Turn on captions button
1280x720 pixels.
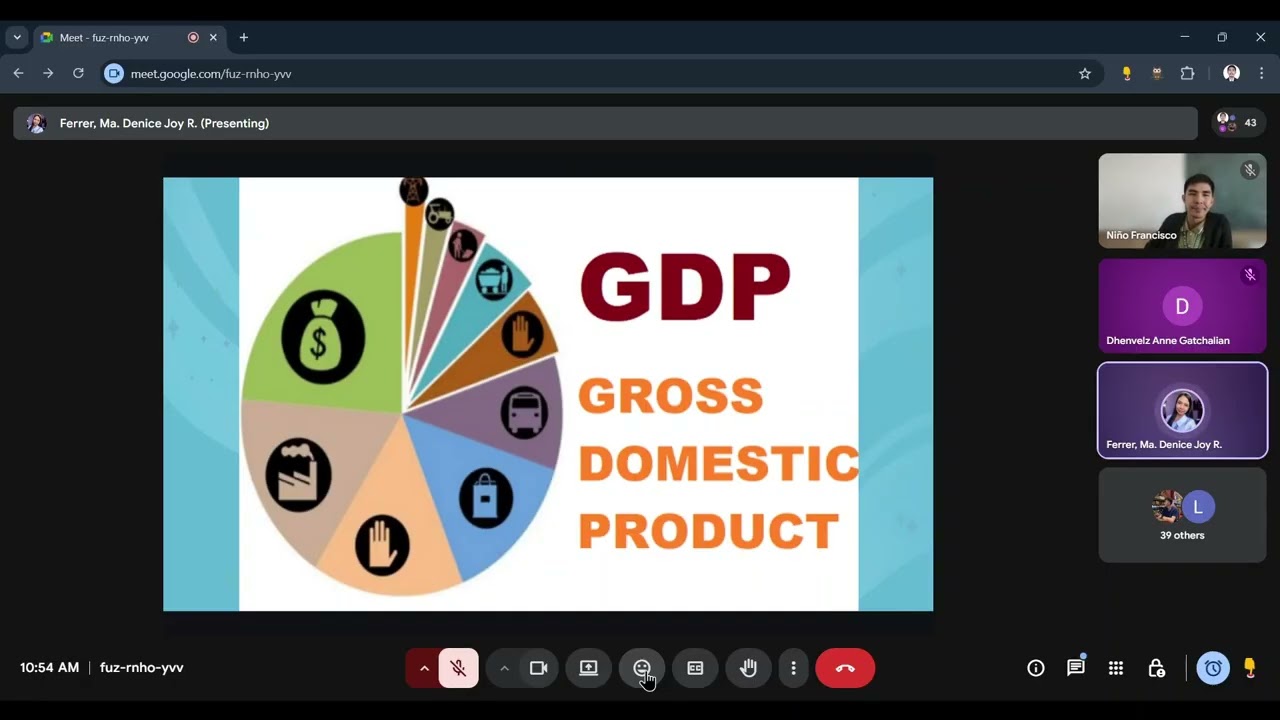click(695, 668)
